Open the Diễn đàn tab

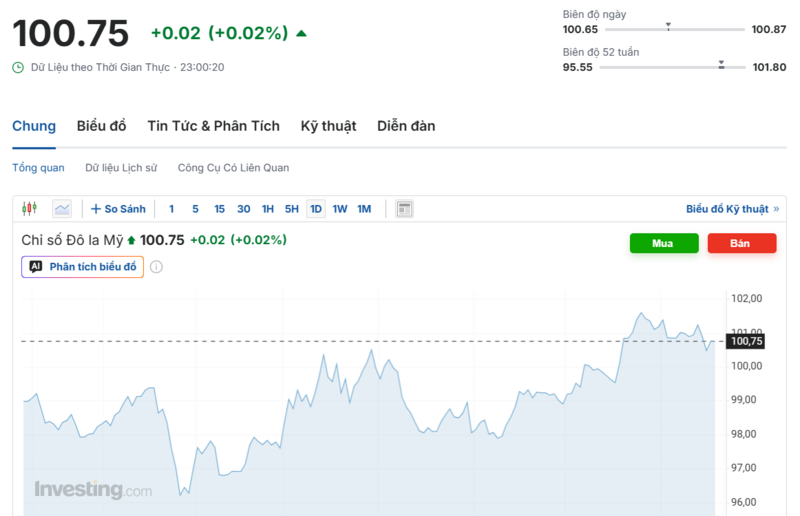(x=406, y=126)
